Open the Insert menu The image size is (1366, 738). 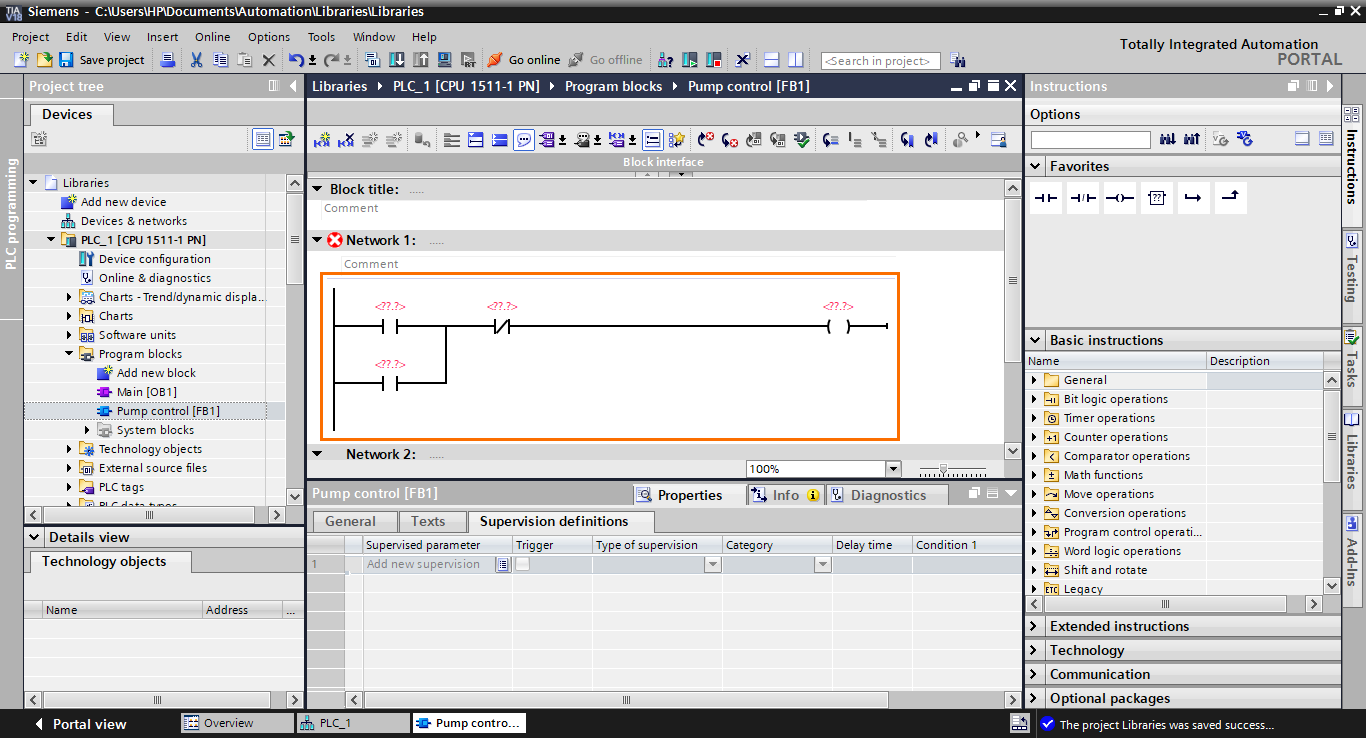point(161,36)
